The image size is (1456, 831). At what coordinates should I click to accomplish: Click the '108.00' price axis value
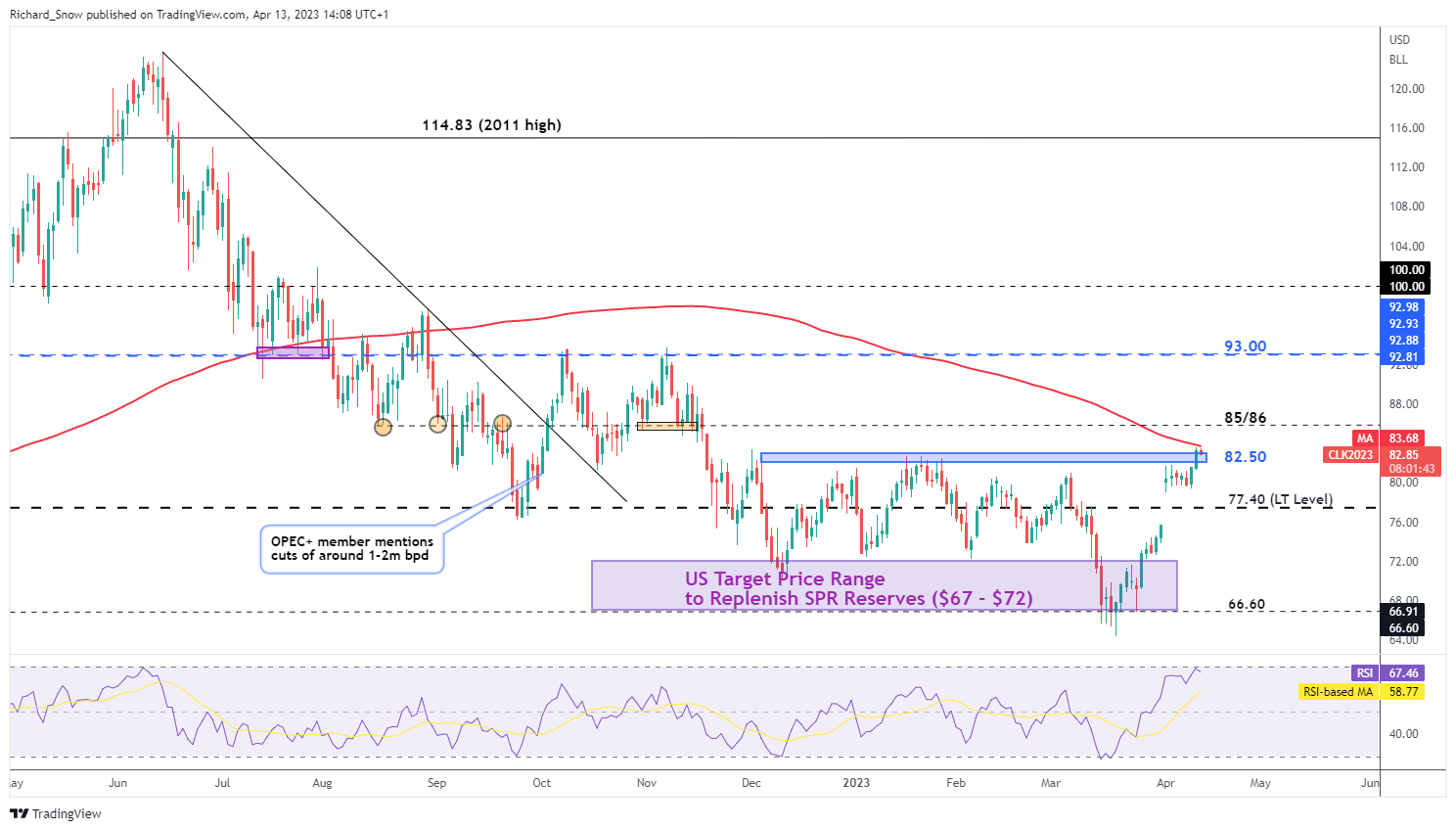(1407, 207)
